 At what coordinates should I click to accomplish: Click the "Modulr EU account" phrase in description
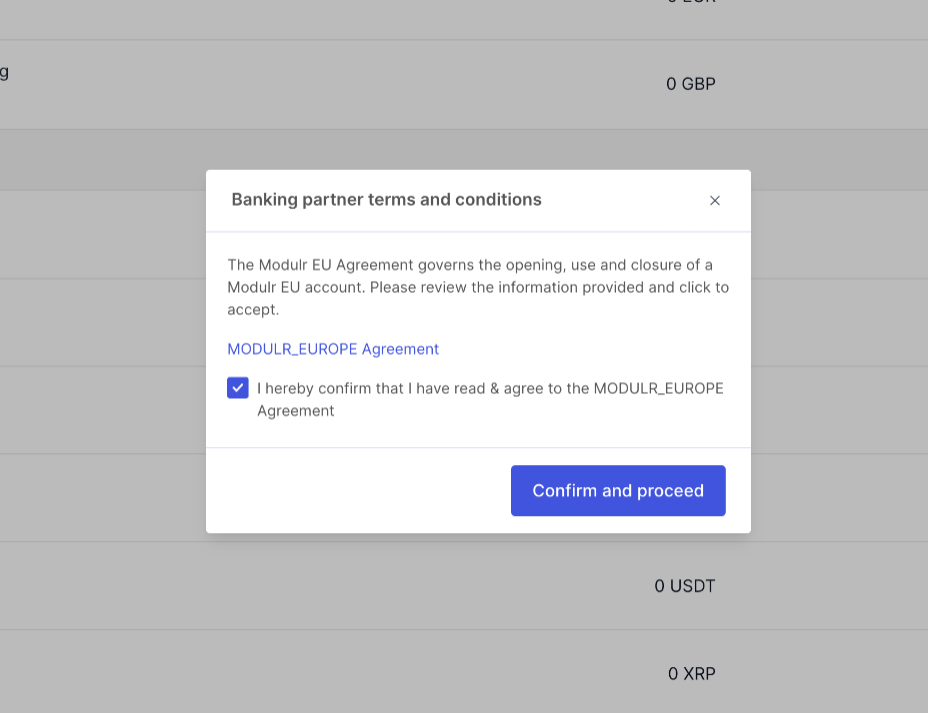click(296, 288)
